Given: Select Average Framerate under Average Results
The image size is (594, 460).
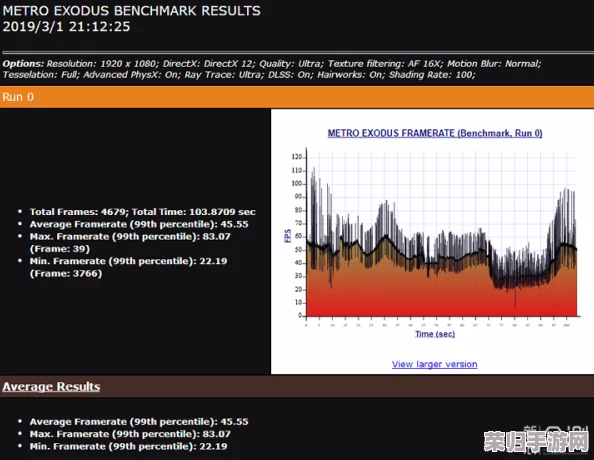Looking at the screenshot, I should pos(139,422).
